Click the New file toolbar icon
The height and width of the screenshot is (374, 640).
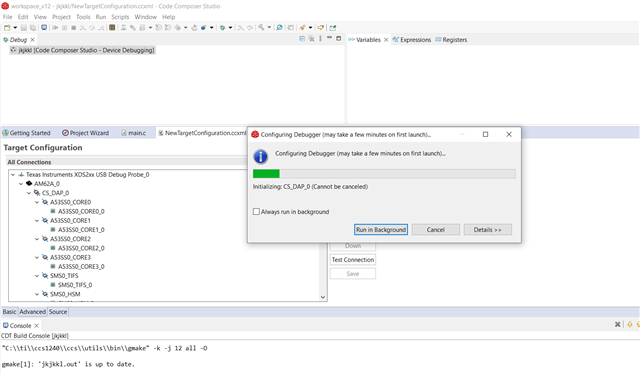(7, 28)
